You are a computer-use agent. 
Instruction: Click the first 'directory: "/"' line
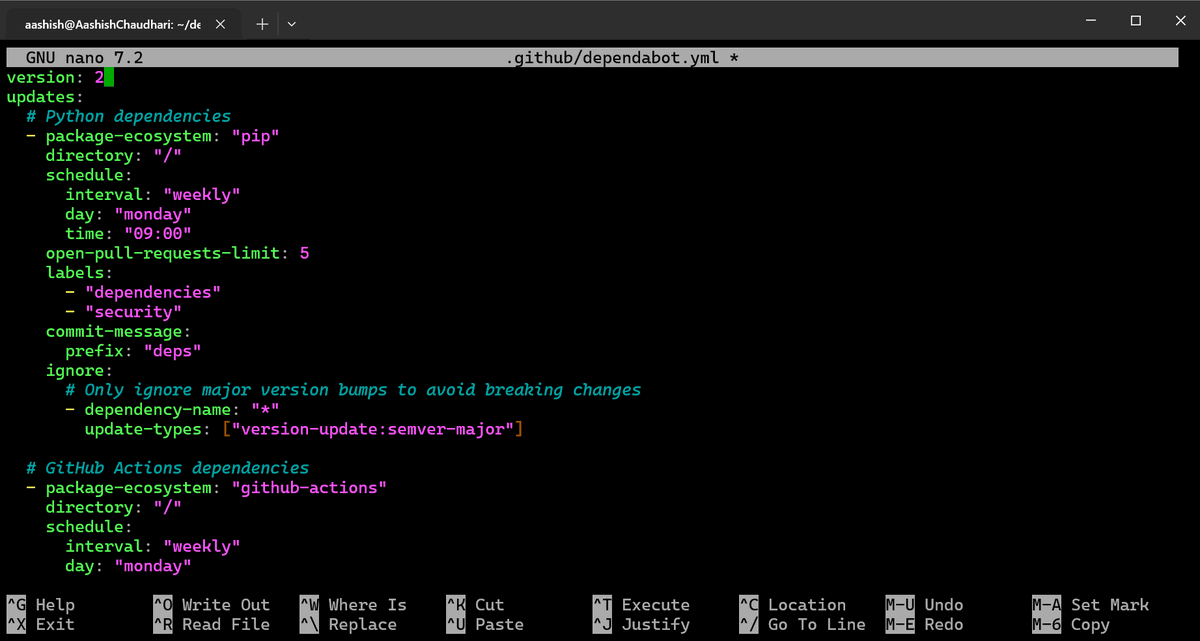[114, 155]
